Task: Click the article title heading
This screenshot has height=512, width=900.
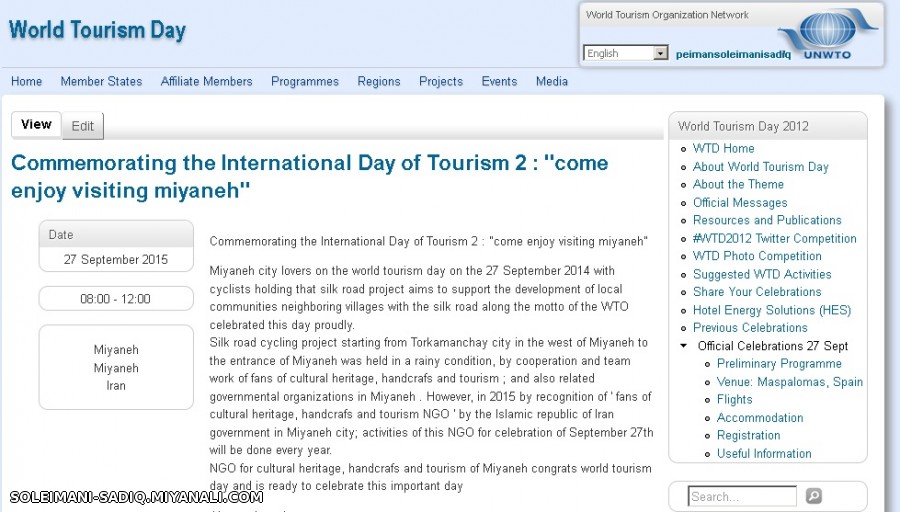Action: tap(309, 176)
